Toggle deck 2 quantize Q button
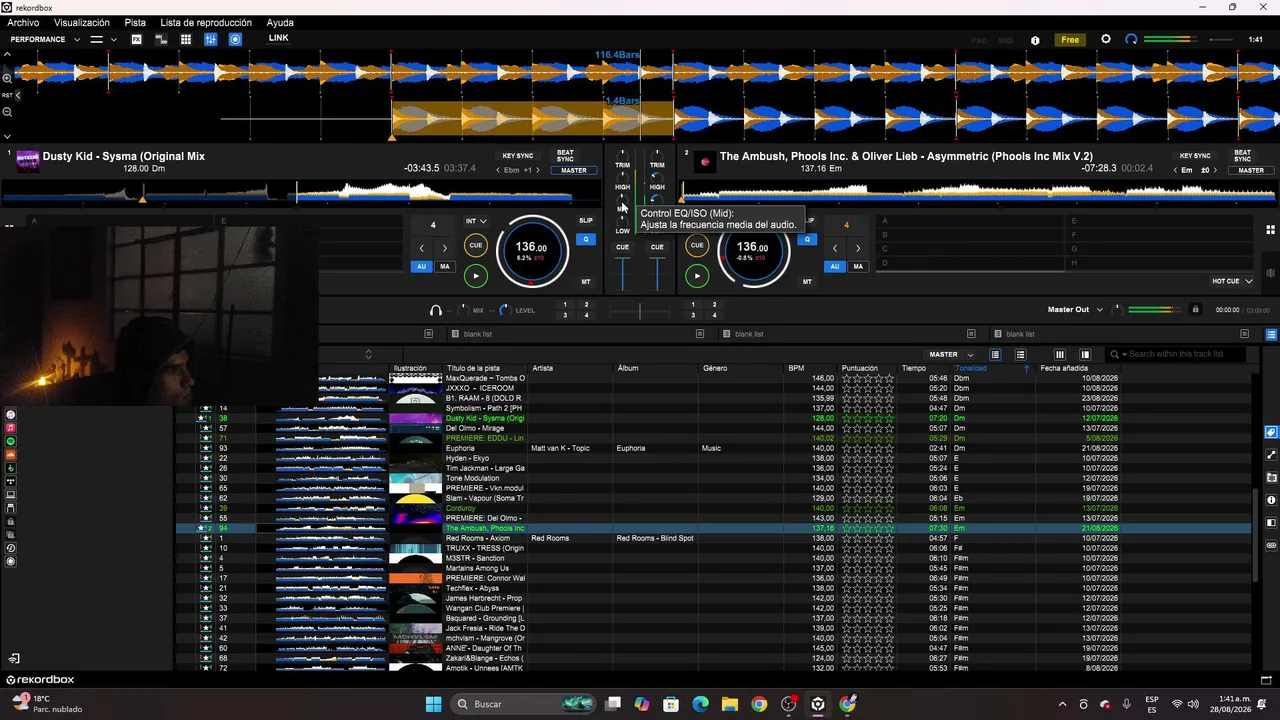The height and width of the screenshot is (720, 1280). pos(807,239)
